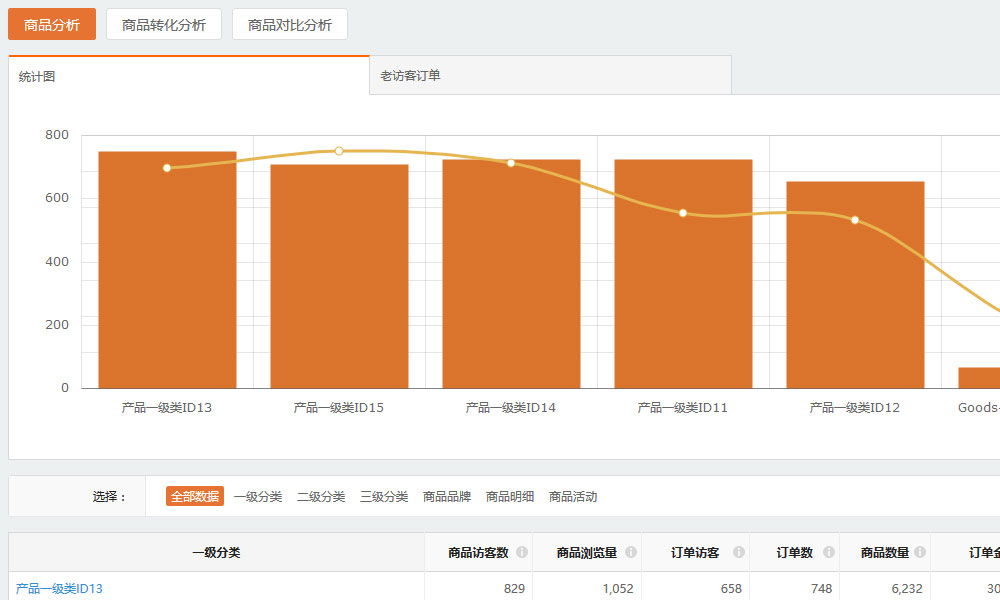Select the 老访客订单 panel tab

(550, 75)
